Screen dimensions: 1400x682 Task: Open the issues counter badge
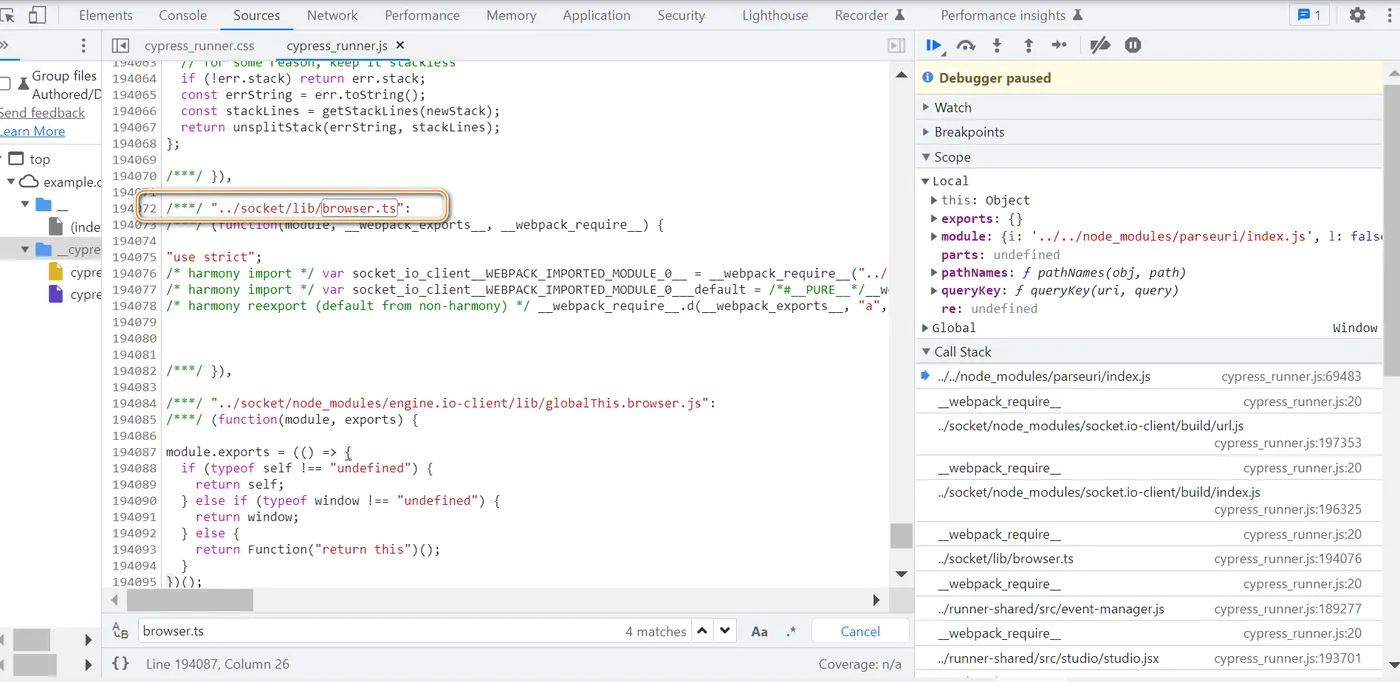[1309, 15]
